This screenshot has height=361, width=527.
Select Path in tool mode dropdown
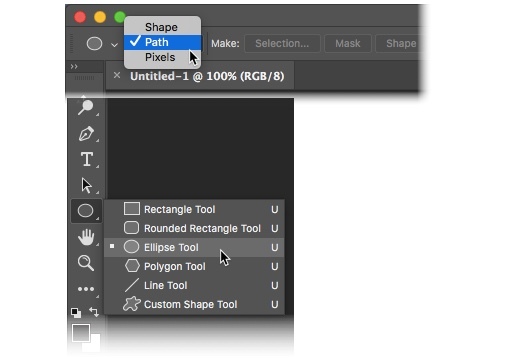click(x=163, y=42)
